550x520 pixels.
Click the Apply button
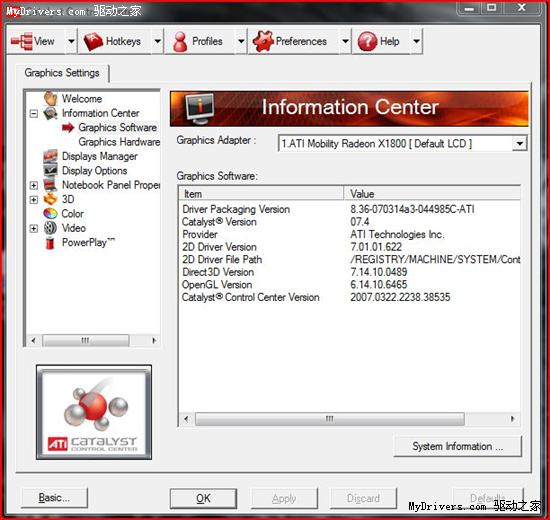pos(284,498)
